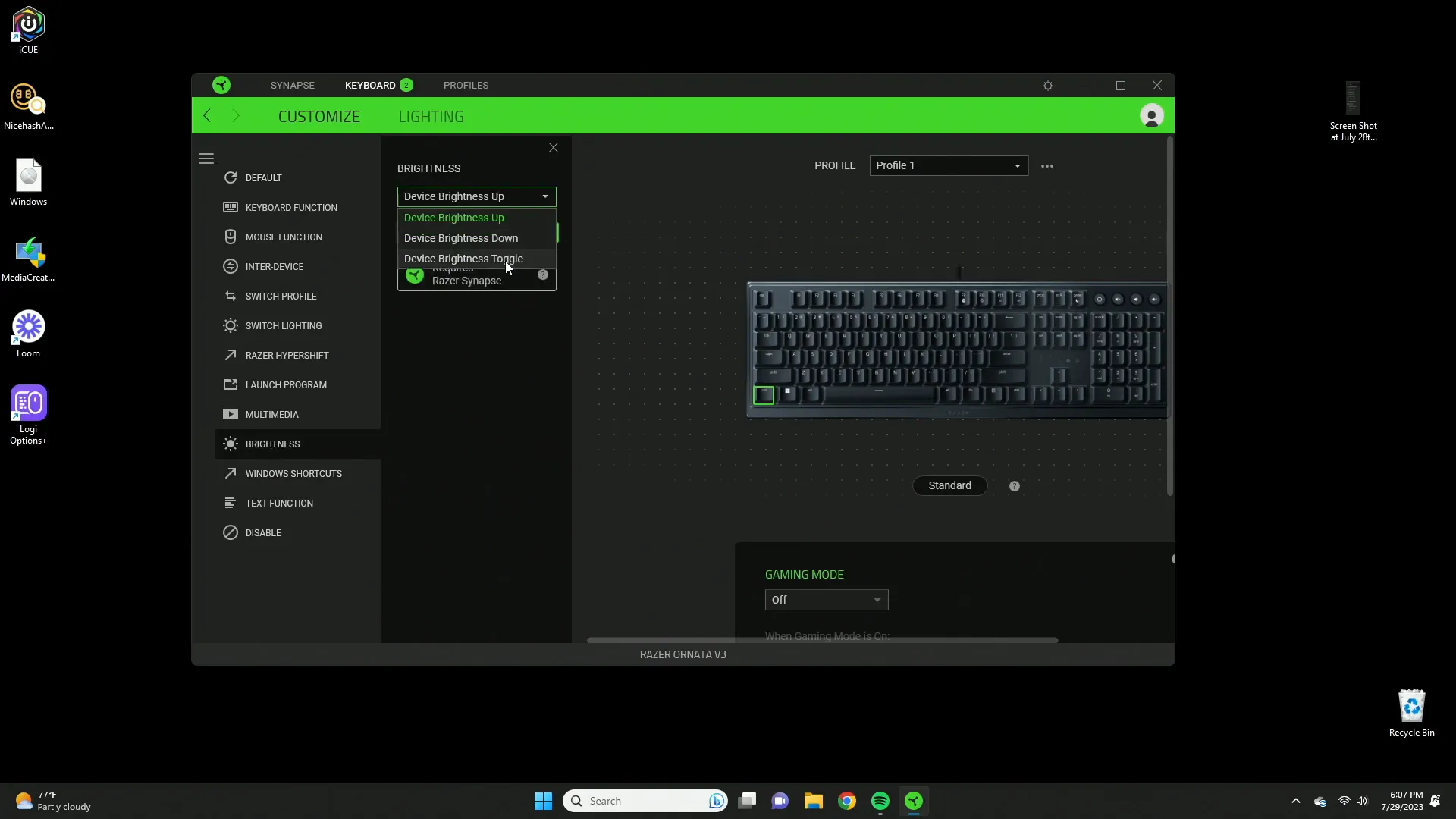
Task: Open Windows Start menu
Action: (x=543, y=801)
